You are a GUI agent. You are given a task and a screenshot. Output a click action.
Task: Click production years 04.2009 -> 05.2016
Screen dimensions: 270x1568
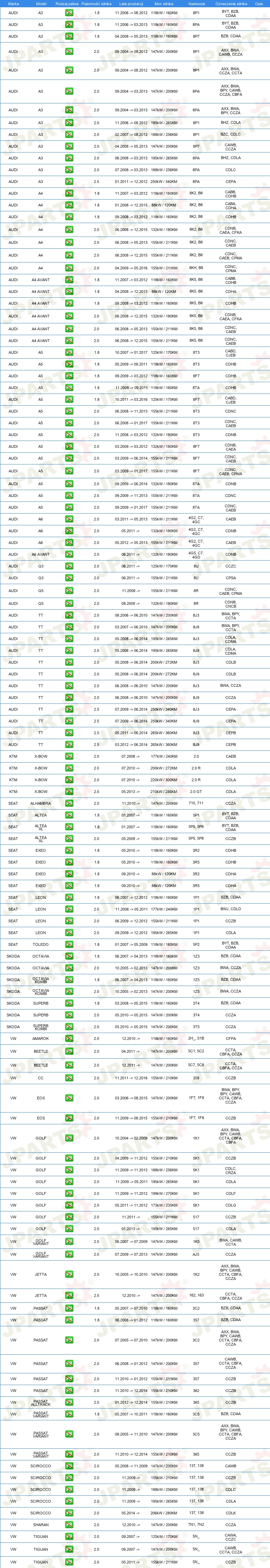coord(131,268)
